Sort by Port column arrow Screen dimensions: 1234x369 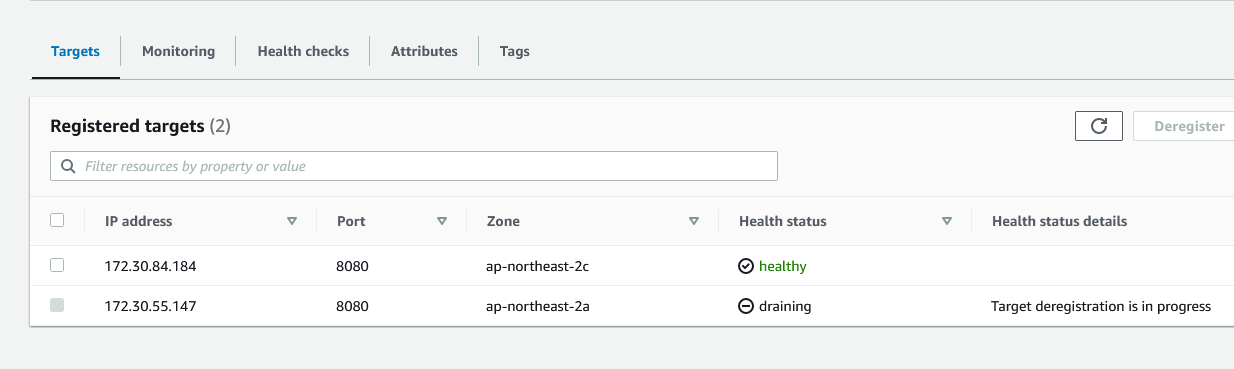[441, 221]
